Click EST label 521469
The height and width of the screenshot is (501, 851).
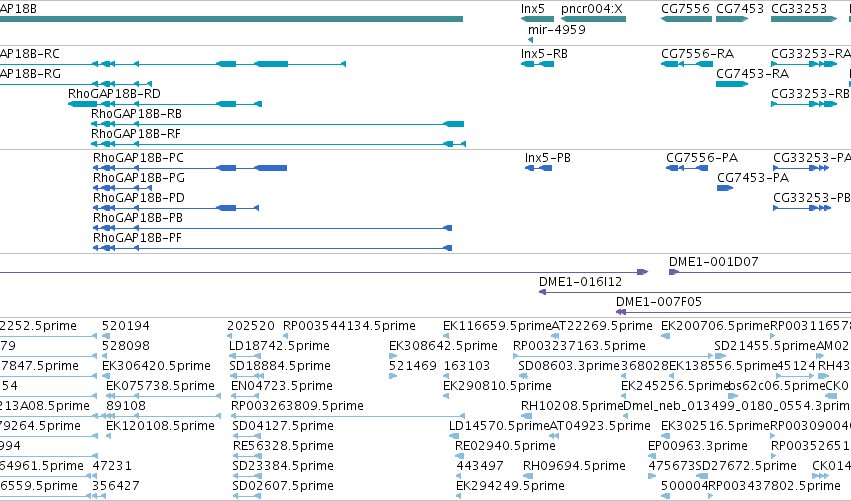point(412,366)
